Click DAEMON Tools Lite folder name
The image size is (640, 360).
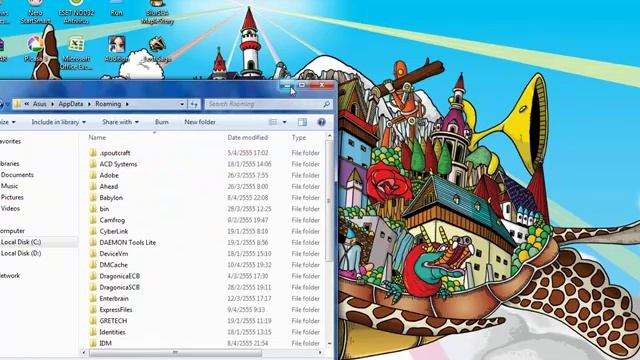click(x=128, y=242)
